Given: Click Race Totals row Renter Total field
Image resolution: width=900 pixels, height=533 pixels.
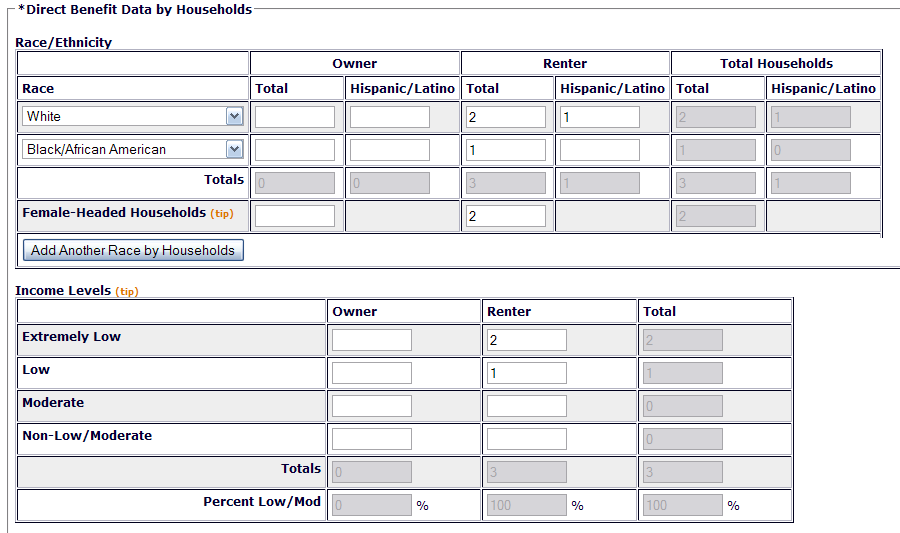Looking at the screenshot, I should point(506,183).
